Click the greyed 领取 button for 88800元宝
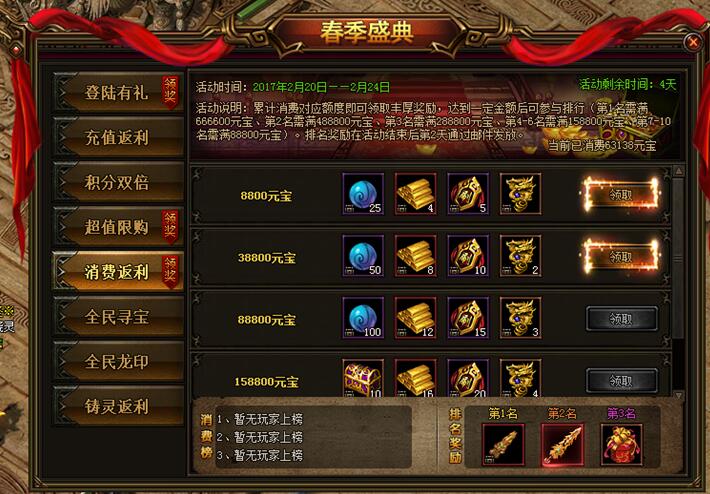The height and width of the screenshot is (494, 710). point(621,319)
